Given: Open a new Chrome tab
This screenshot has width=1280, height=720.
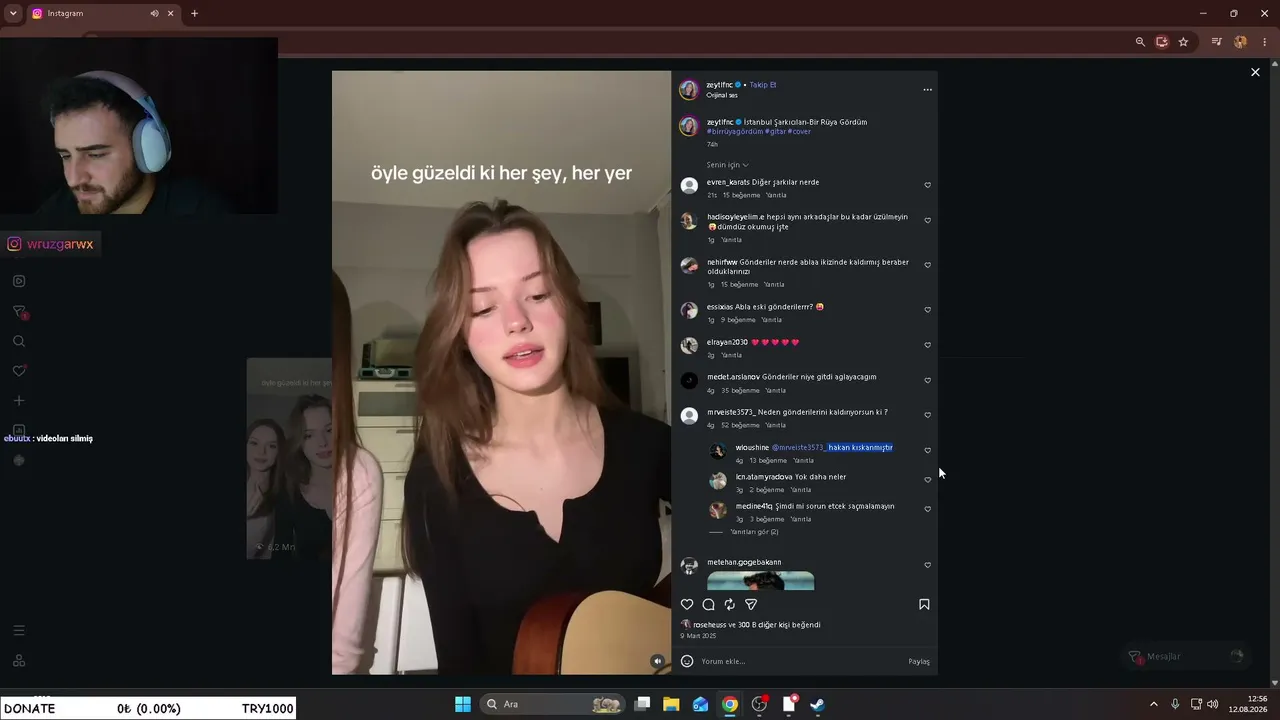Looking at the screenshot, I should tap(194, 13).
